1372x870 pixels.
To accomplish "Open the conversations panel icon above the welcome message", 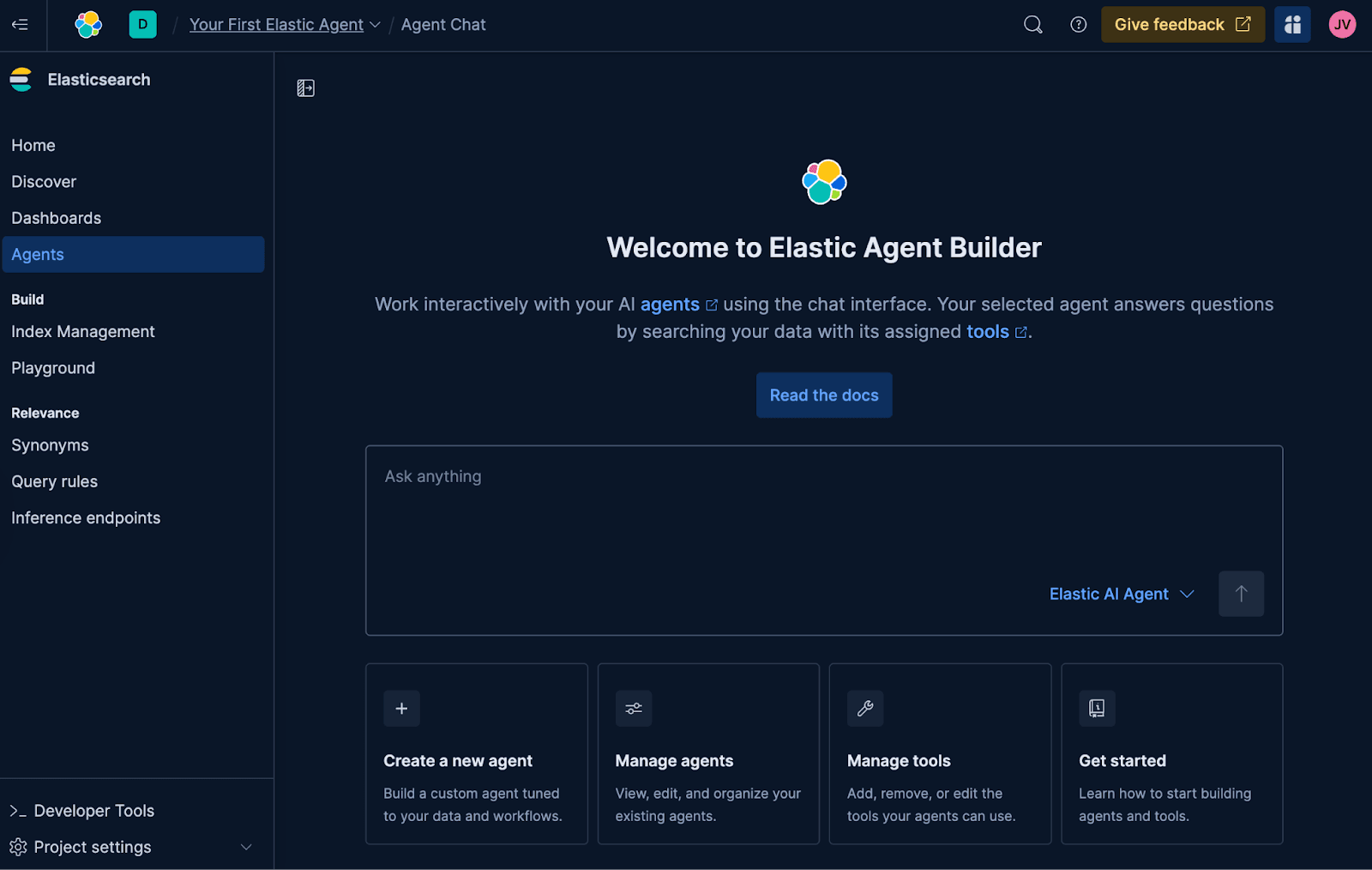I will 305,88.
